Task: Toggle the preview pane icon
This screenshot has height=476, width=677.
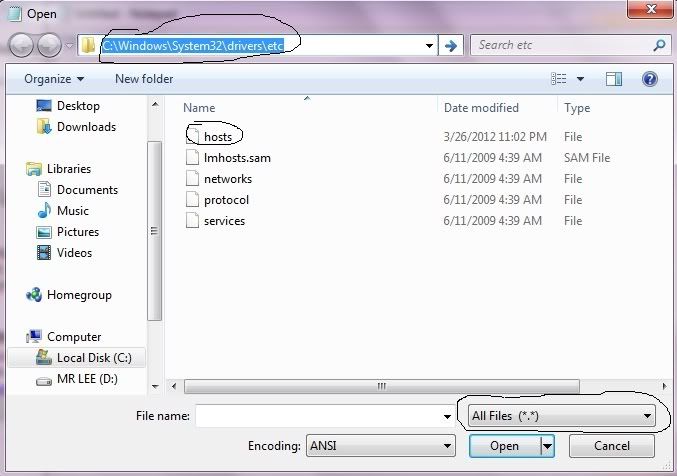Action: (x=614, y=78)
